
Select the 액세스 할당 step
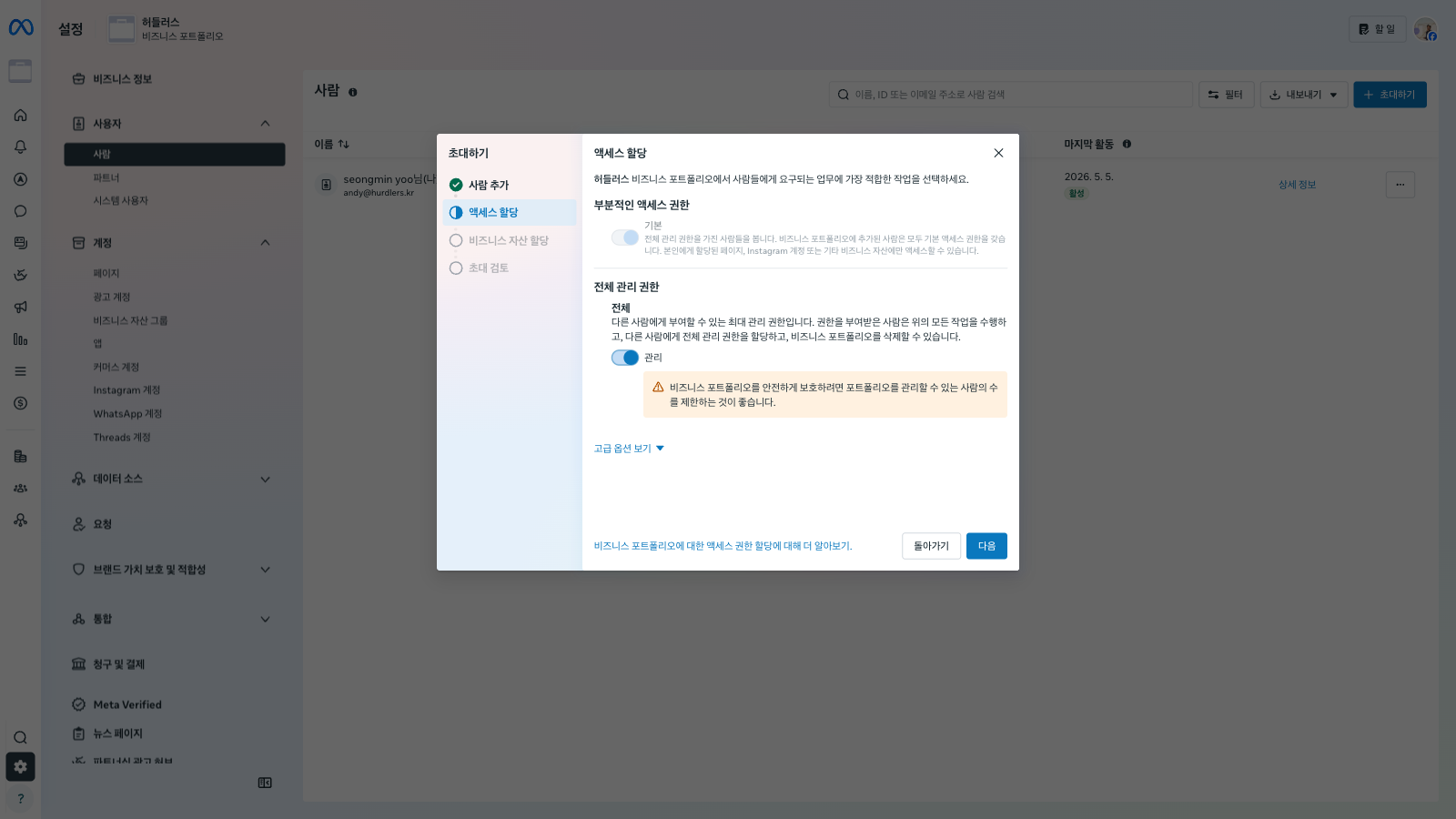[509, 212]
